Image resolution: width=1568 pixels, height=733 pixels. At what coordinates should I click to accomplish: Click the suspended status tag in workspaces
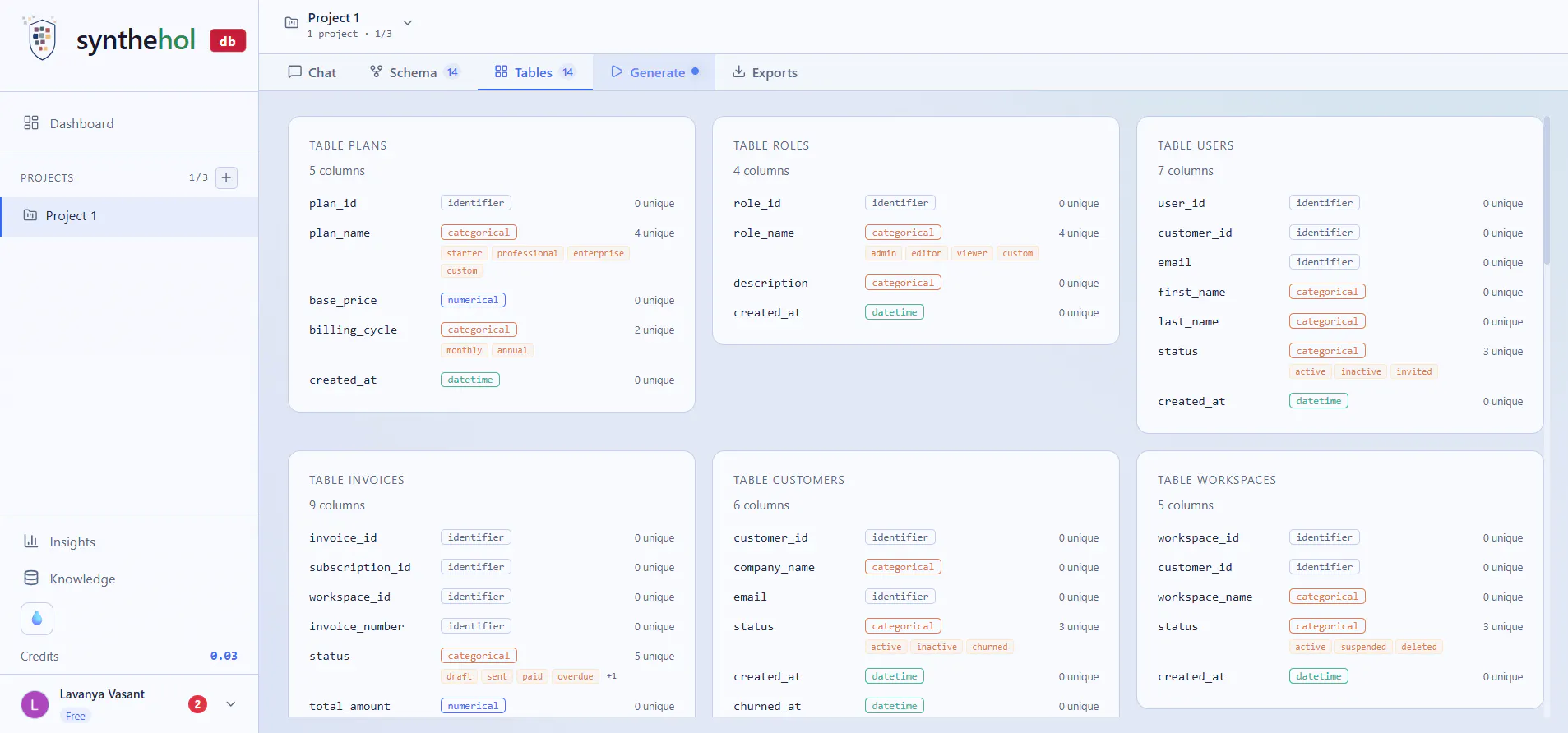pyautogui.click(x=1363, y=647)
